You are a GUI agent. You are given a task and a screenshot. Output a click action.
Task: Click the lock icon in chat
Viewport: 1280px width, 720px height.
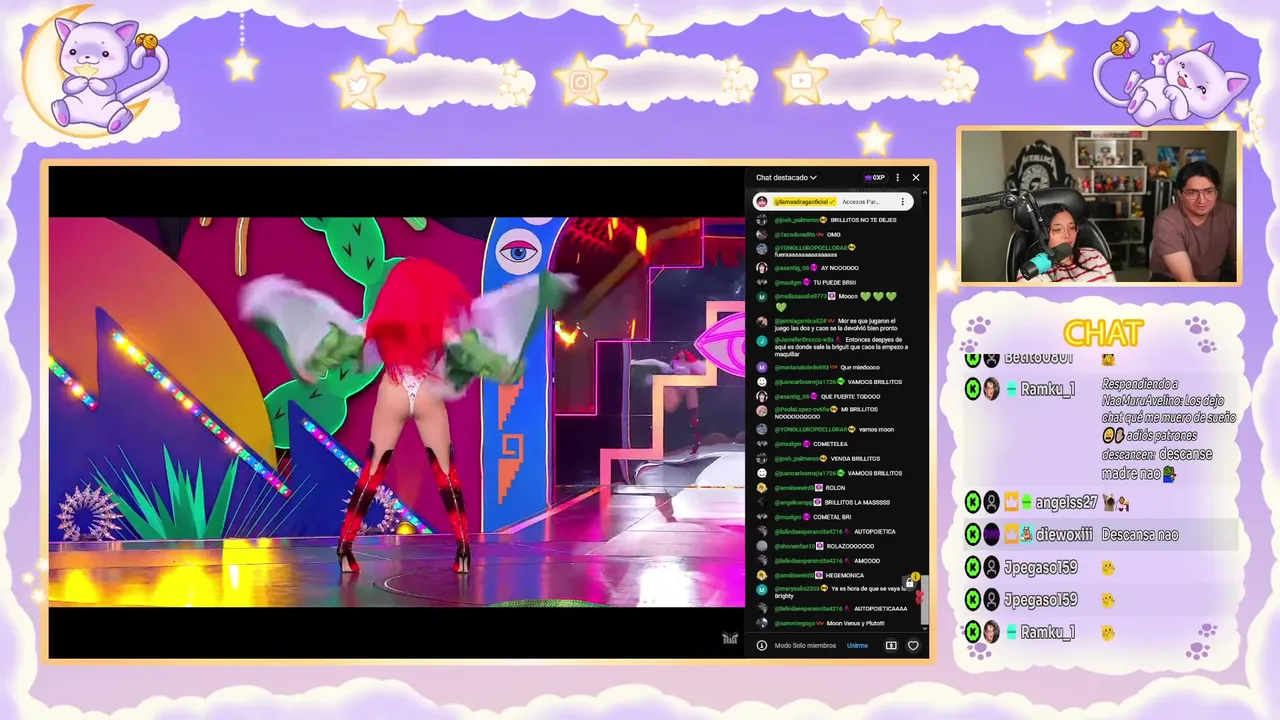coord(909,582)
